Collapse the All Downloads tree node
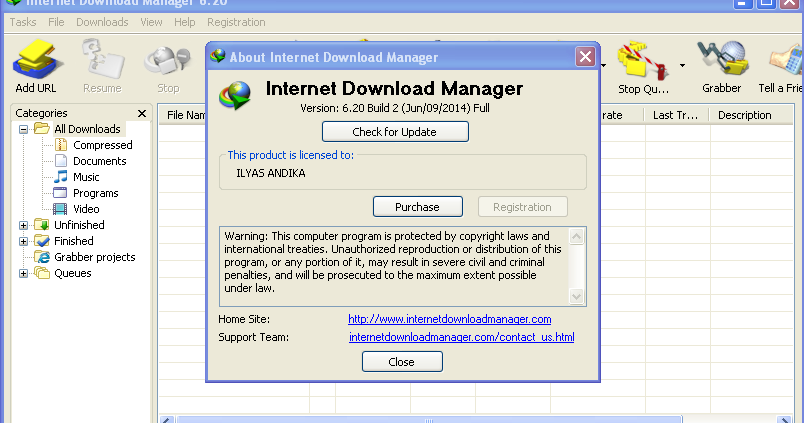Viewport: 804px width, 423px height. point(24,129)
